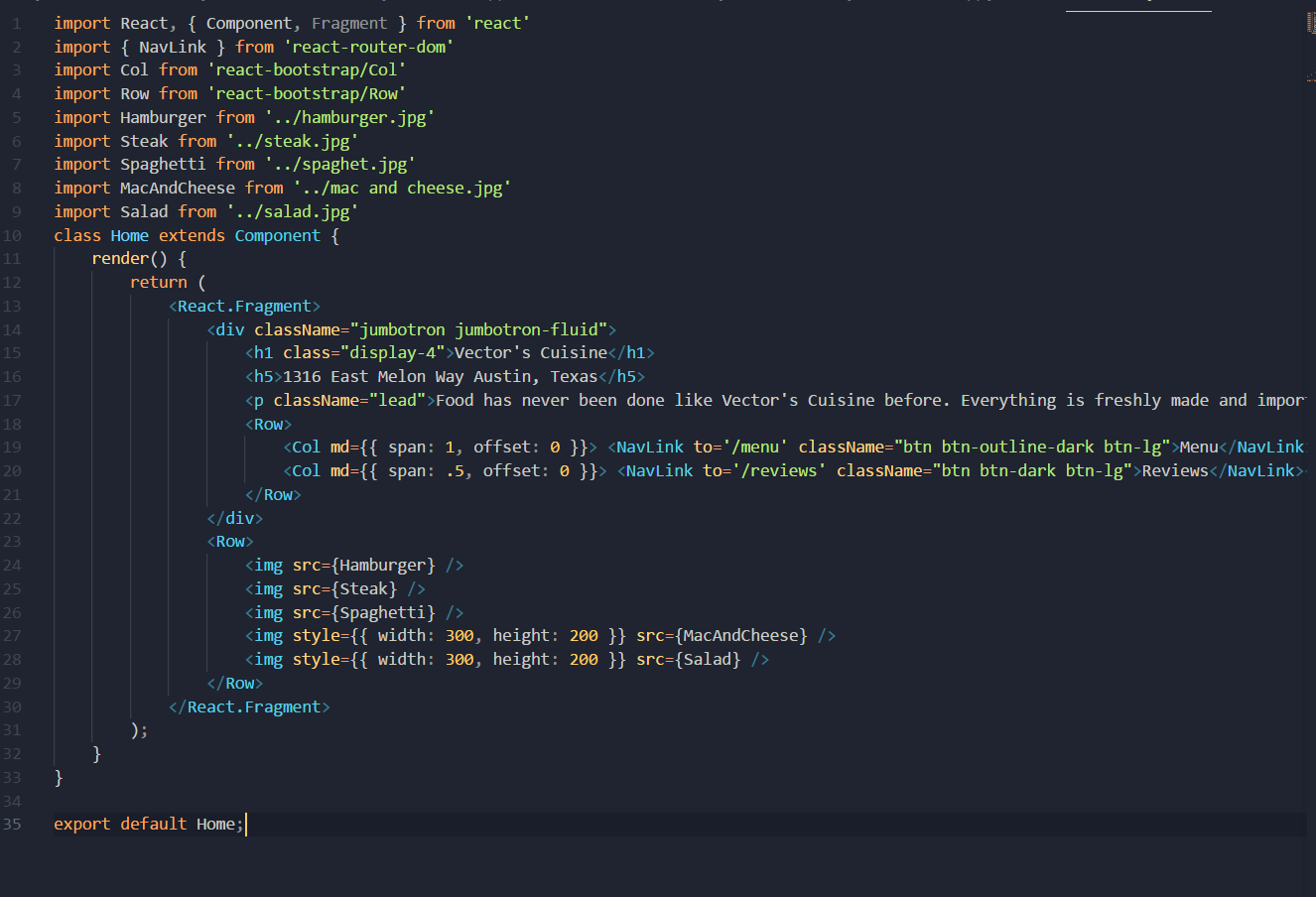
Task: Click the 'react-router-dom' string literal
Action: (x=369, y=46)
